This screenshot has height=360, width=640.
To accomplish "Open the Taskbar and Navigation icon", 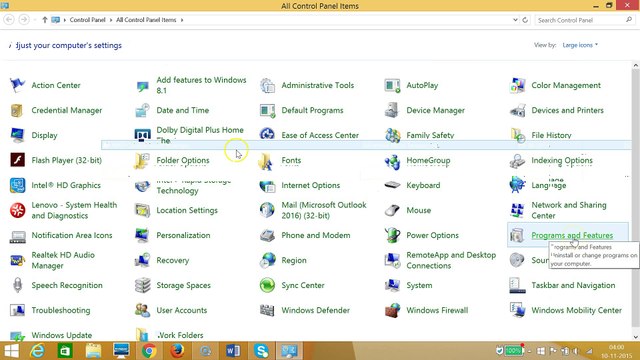I will (517, 285).
